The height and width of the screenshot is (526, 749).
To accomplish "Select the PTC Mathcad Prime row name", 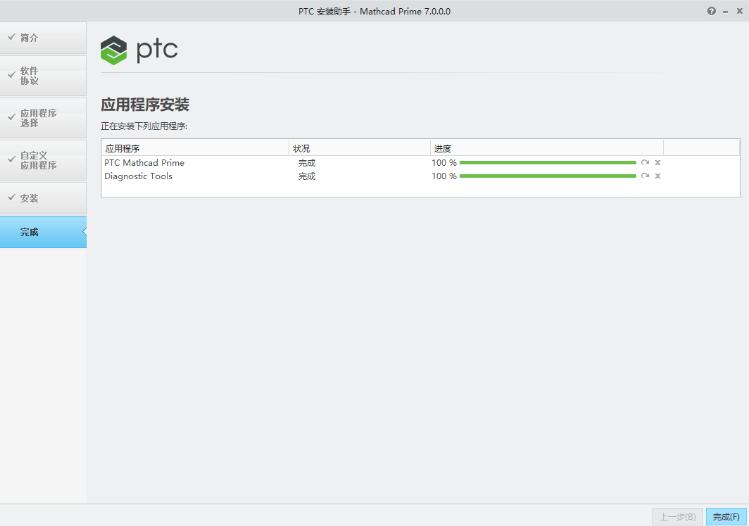I will [144, 163].
